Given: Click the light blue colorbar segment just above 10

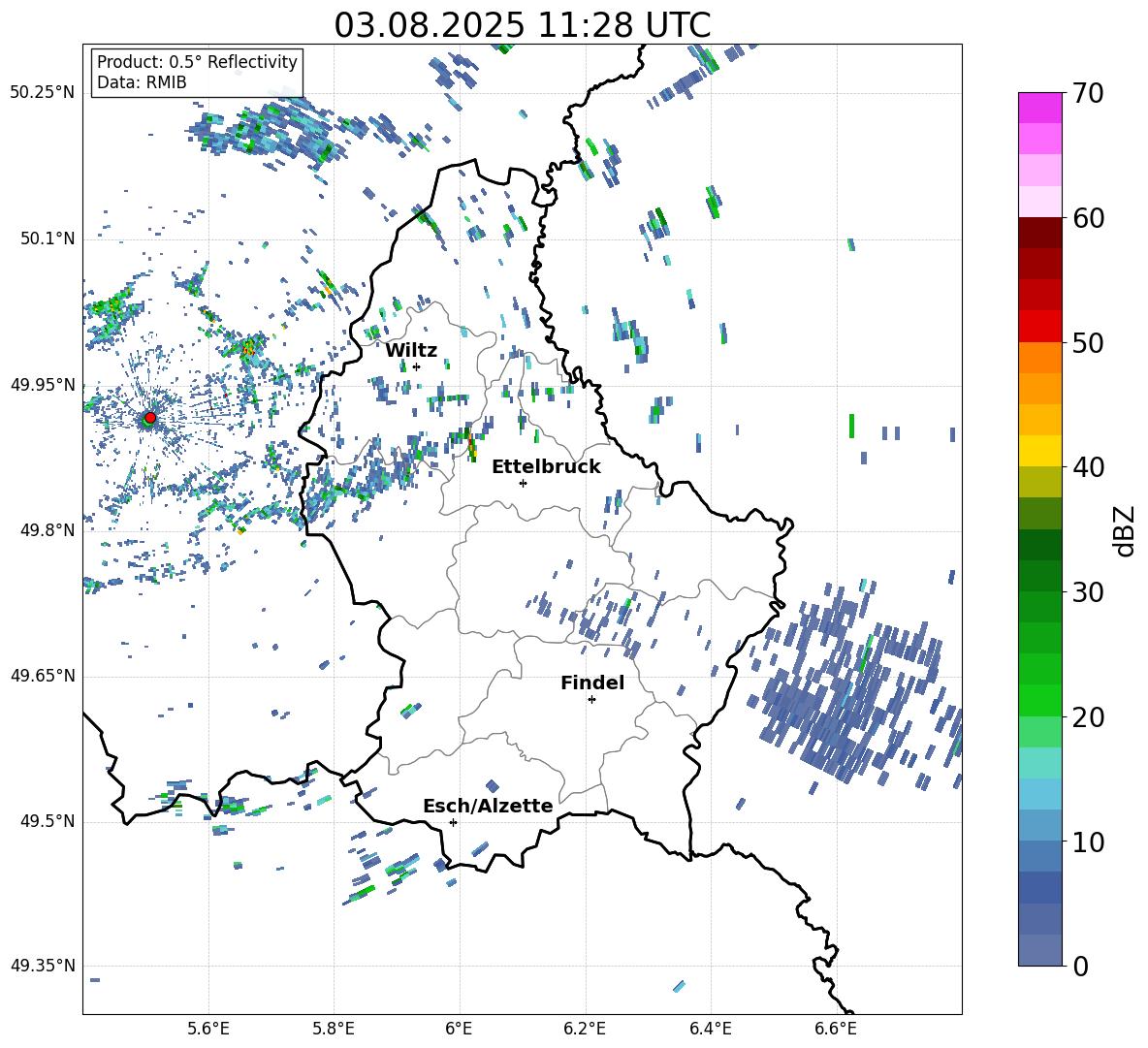Looking at the screenshot, I should pos(1040,826).
